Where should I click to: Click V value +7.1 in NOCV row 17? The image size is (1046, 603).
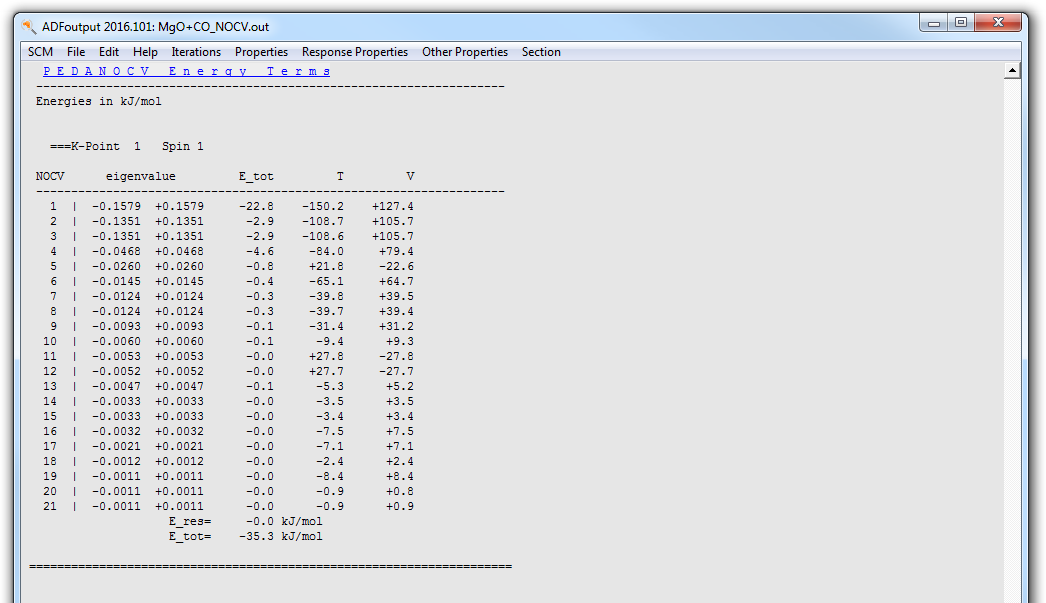400,447
